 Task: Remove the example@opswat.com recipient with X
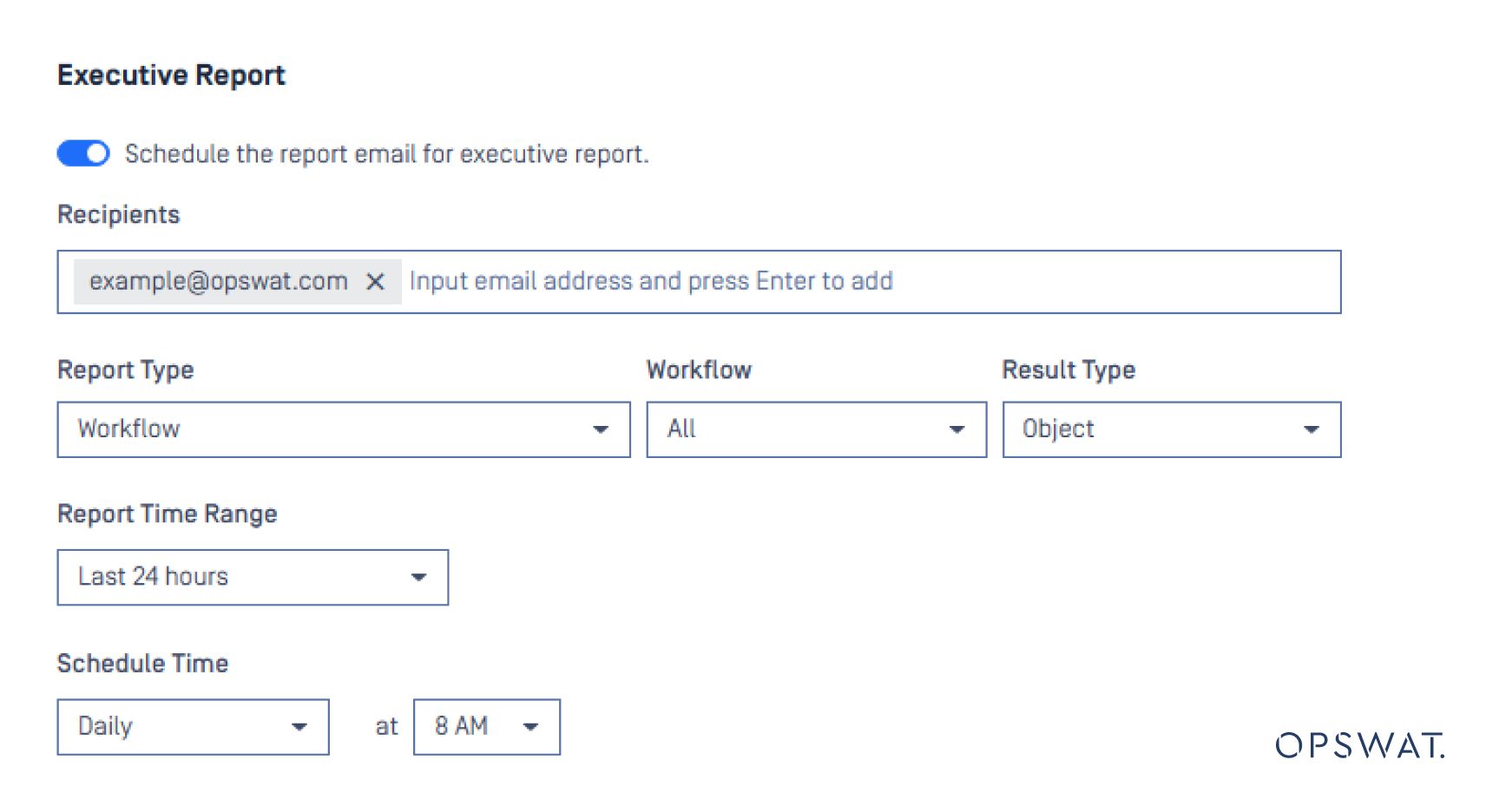[x=375, y=282]
